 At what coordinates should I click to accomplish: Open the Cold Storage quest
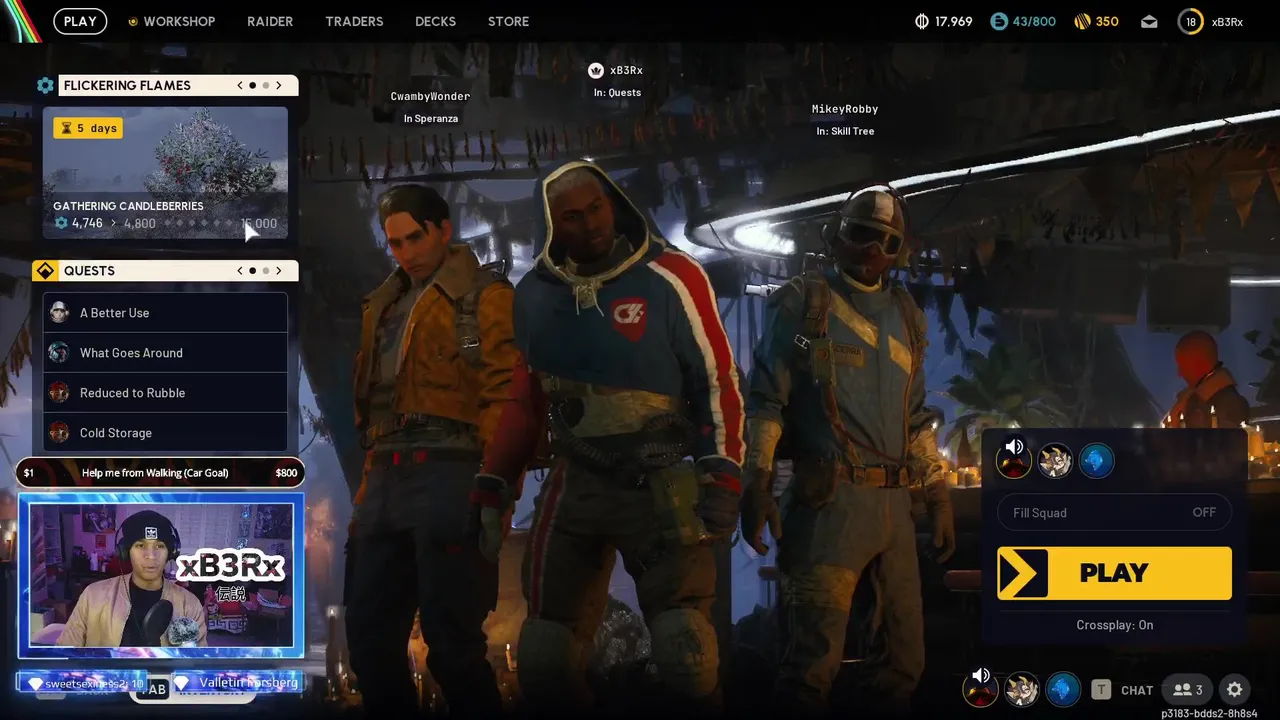[165, 433]
